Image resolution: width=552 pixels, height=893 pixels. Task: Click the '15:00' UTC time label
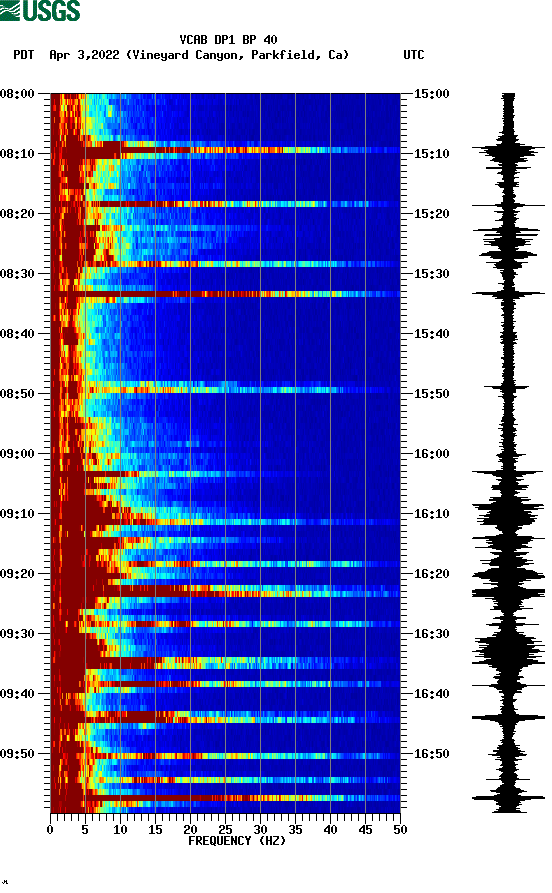[x=431, y=94]
